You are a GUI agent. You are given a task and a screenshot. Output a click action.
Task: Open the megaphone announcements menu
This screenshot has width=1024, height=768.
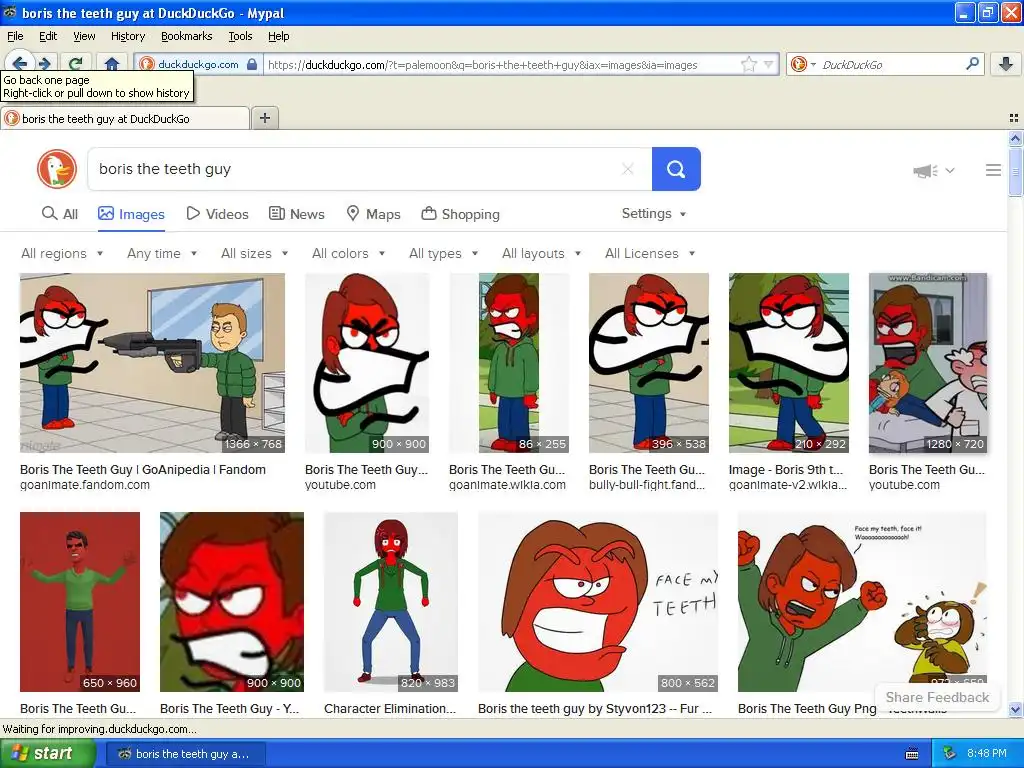[x=933, y=170]
